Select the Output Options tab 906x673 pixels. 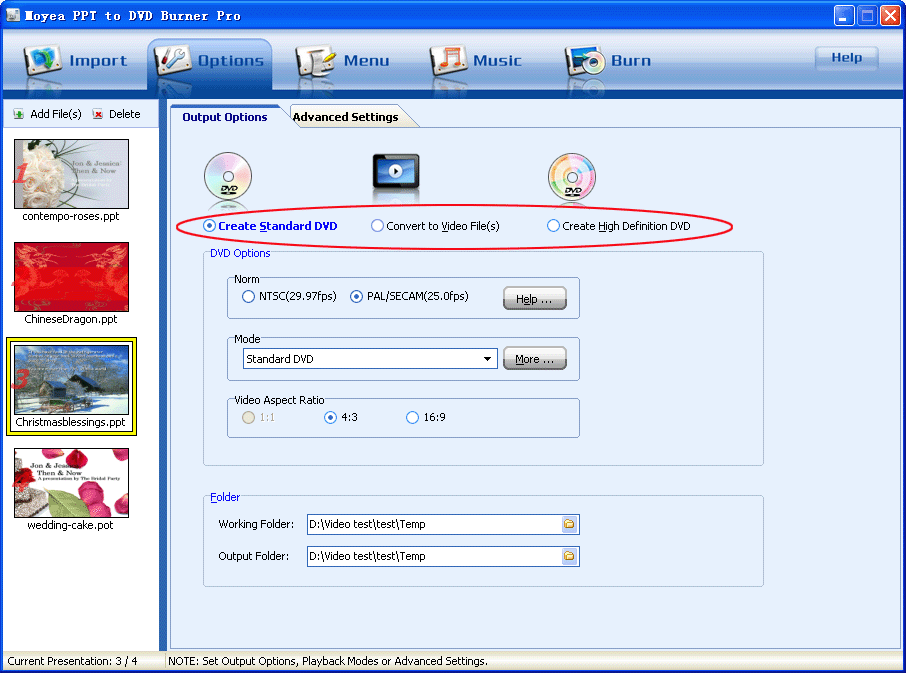click(x=225, y=116)
